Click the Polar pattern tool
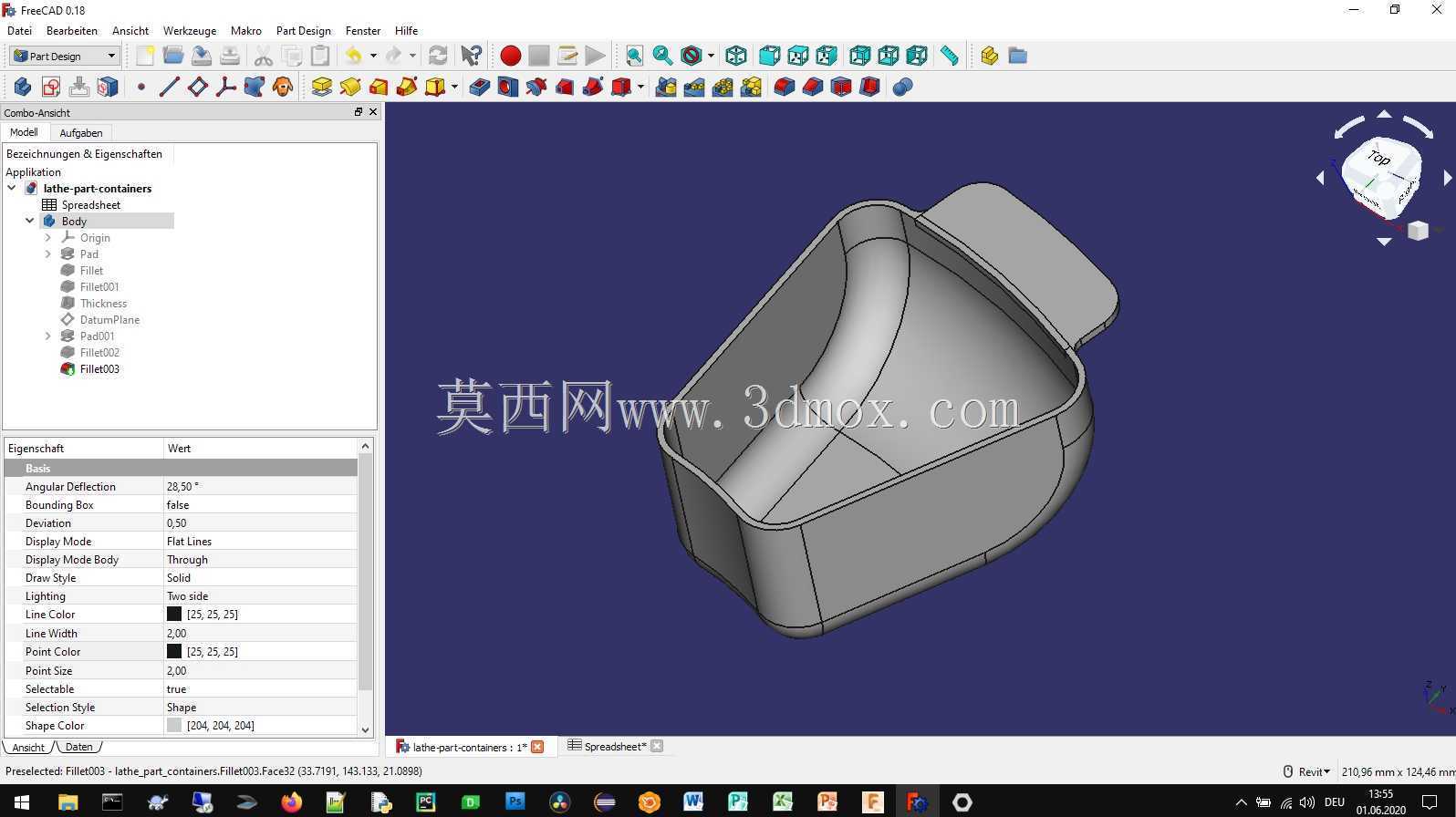Image resolution: width=1456 pixels, height=817 pixels. coord(723,87)
